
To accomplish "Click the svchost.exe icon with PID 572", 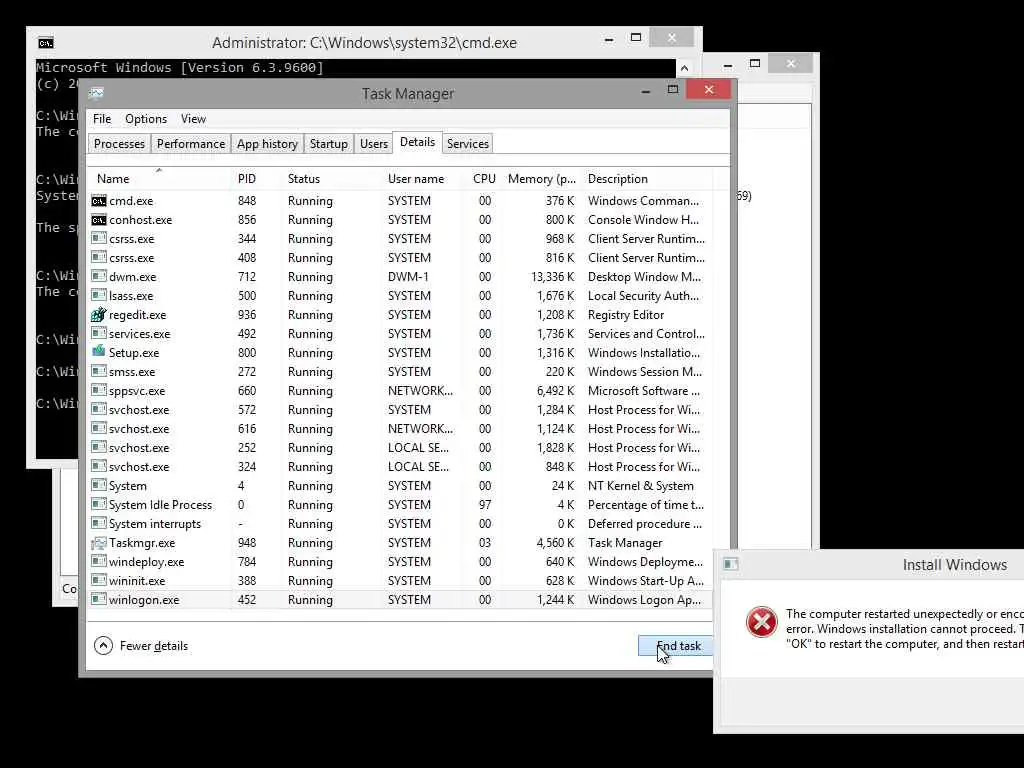I will click(99, 409).
